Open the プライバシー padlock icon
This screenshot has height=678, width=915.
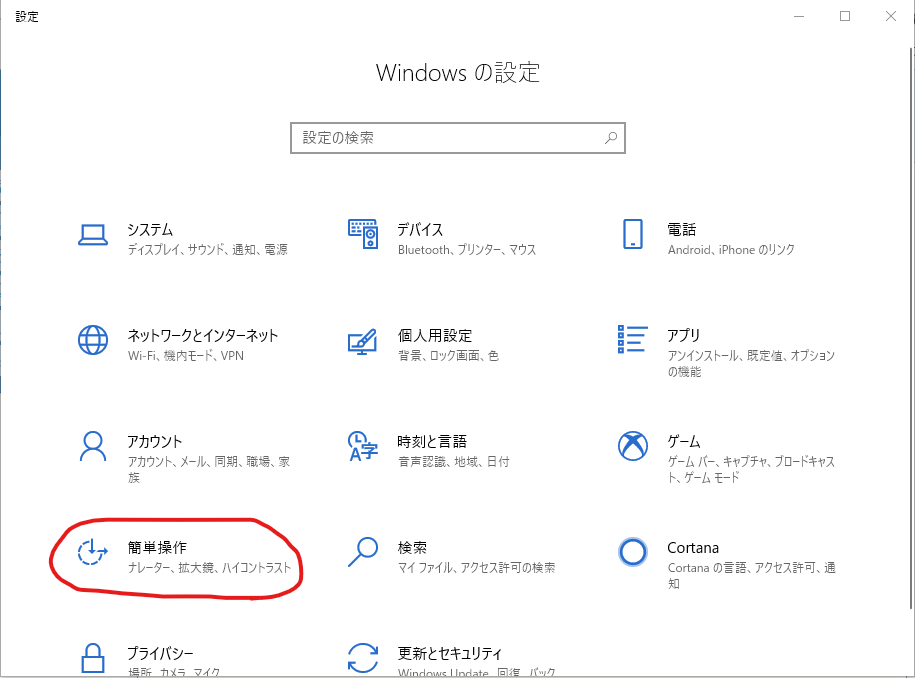tap(93, 658)
